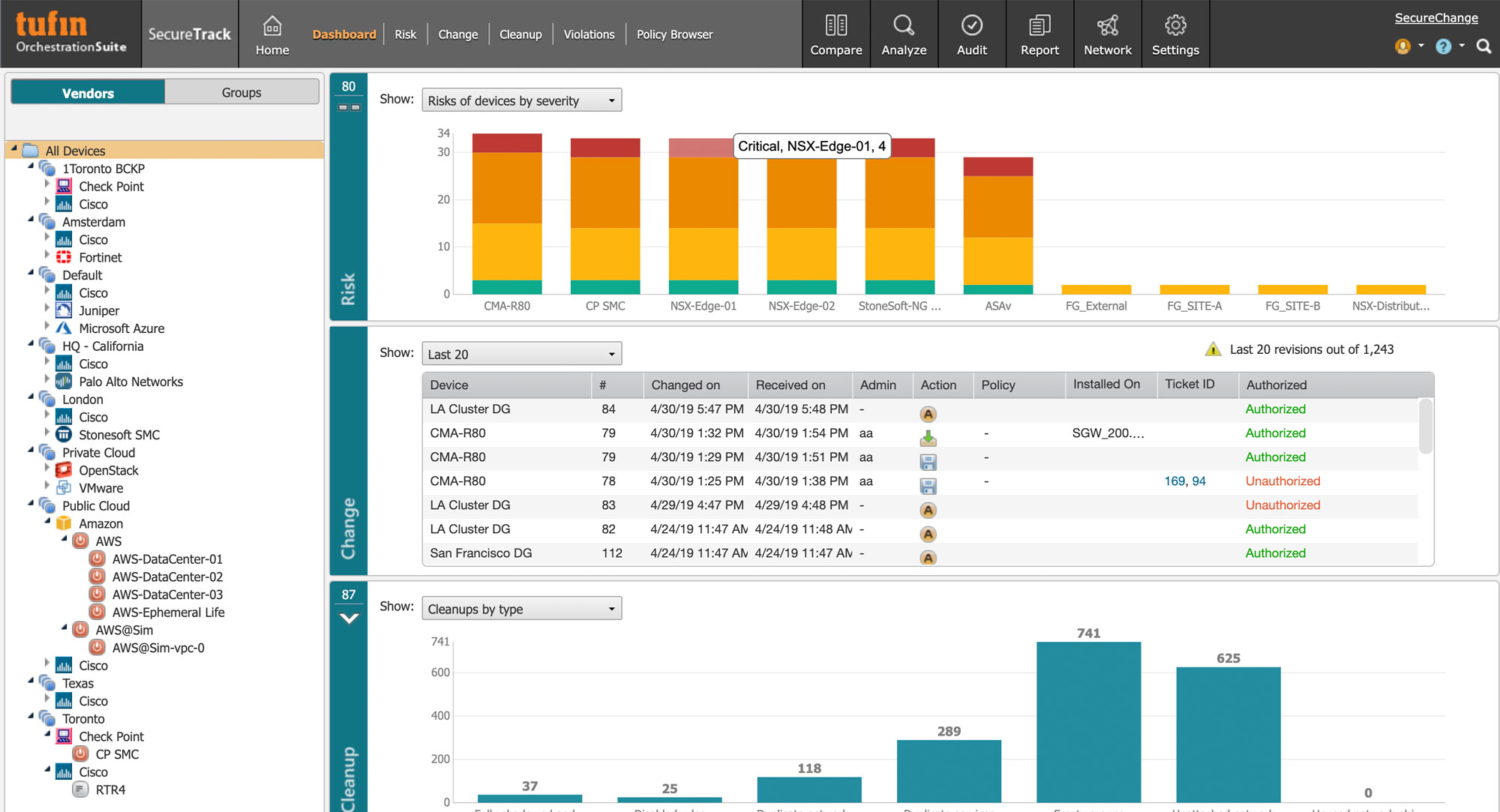Open the Last 20 dropdown

pos(522,354)
